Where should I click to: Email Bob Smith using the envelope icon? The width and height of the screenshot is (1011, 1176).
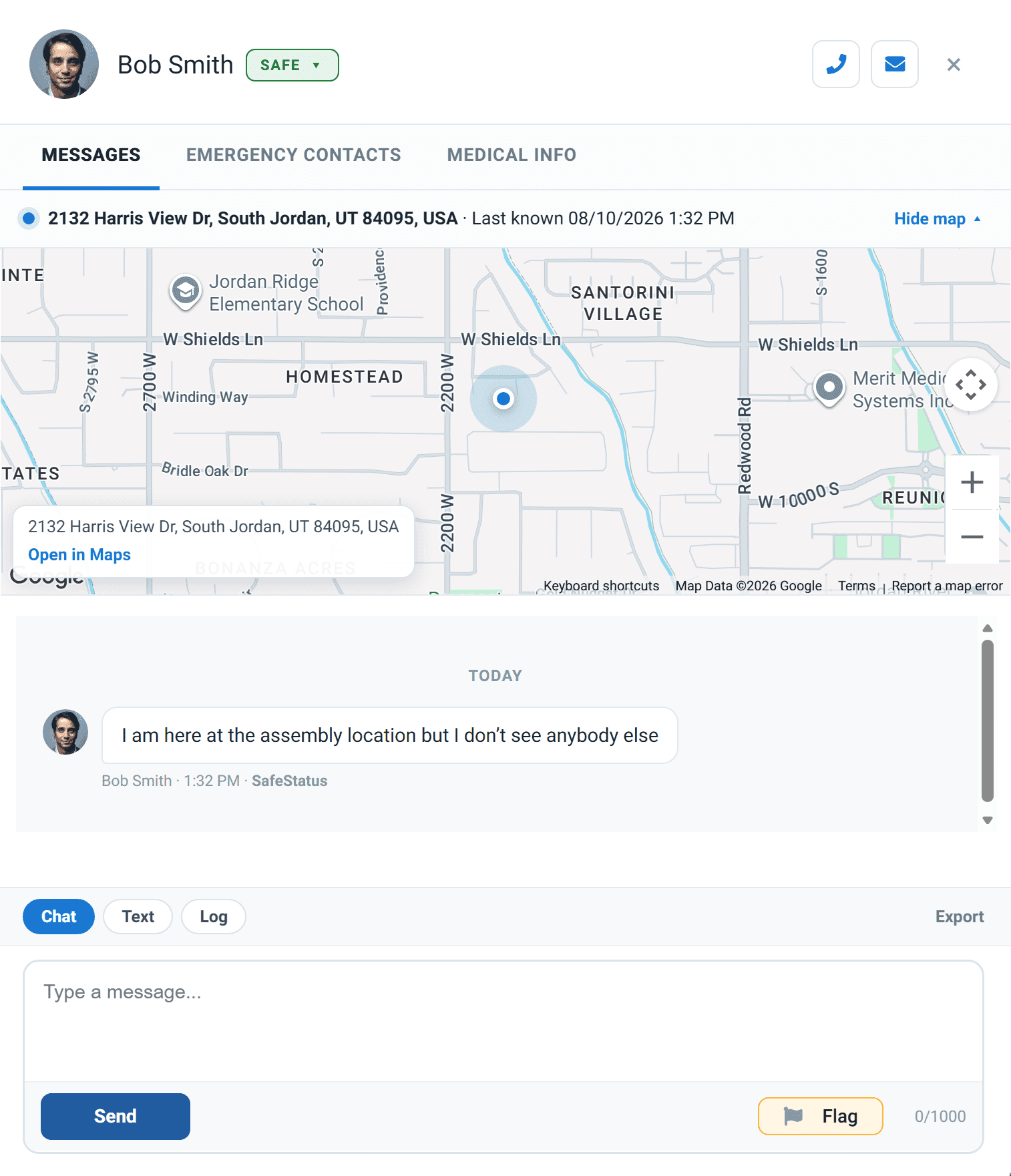894,64
